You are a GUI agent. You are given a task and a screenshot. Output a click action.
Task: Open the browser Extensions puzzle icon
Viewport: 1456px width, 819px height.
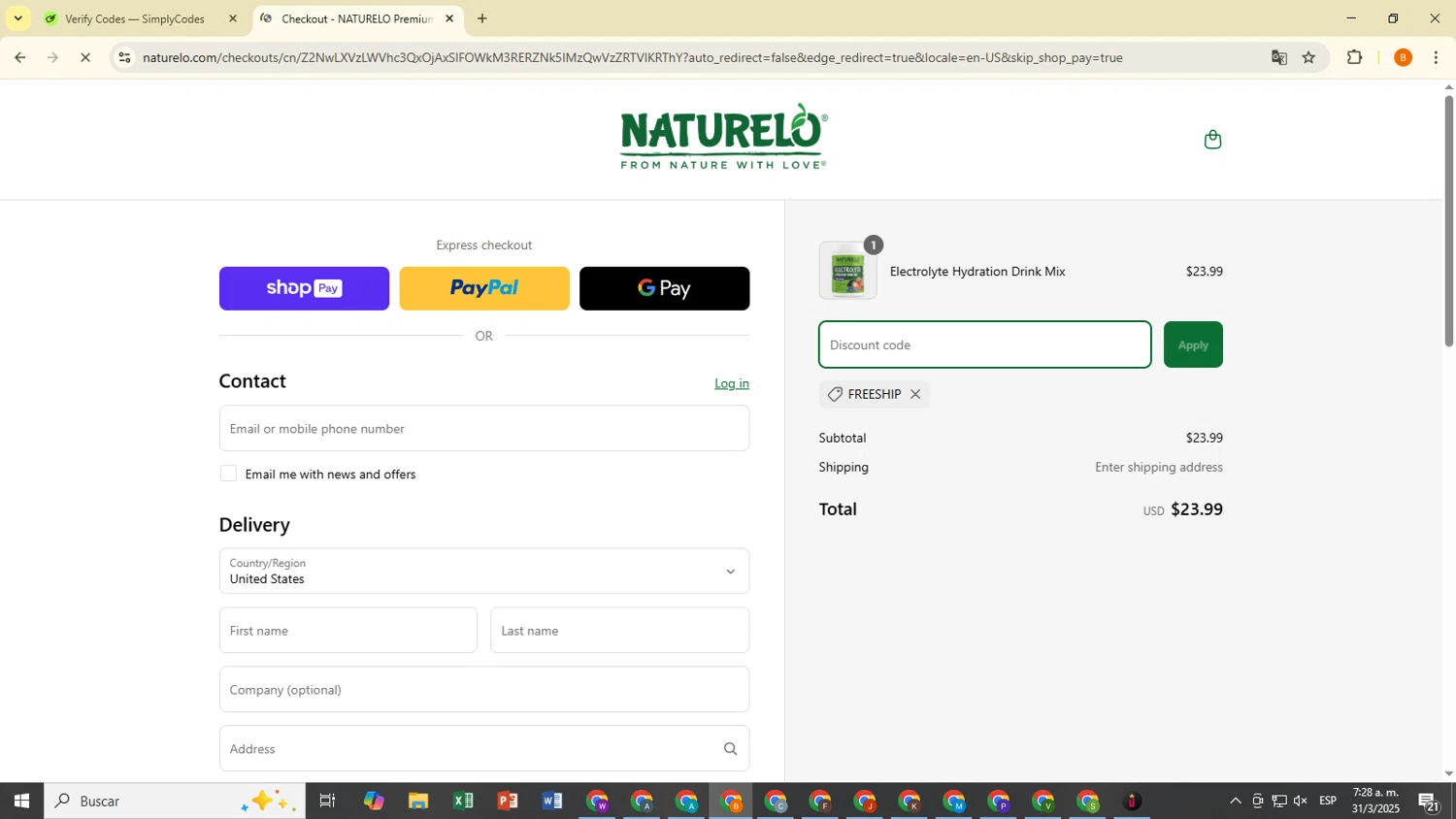pos(1355,57)
